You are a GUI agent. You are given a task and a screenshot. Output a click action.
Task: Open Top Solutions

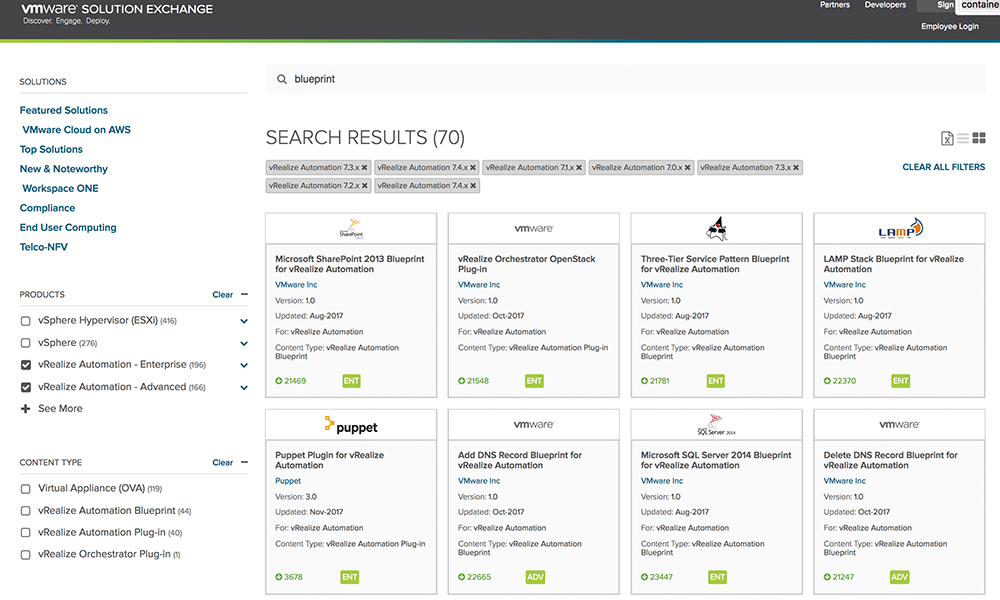coord(51,149)
